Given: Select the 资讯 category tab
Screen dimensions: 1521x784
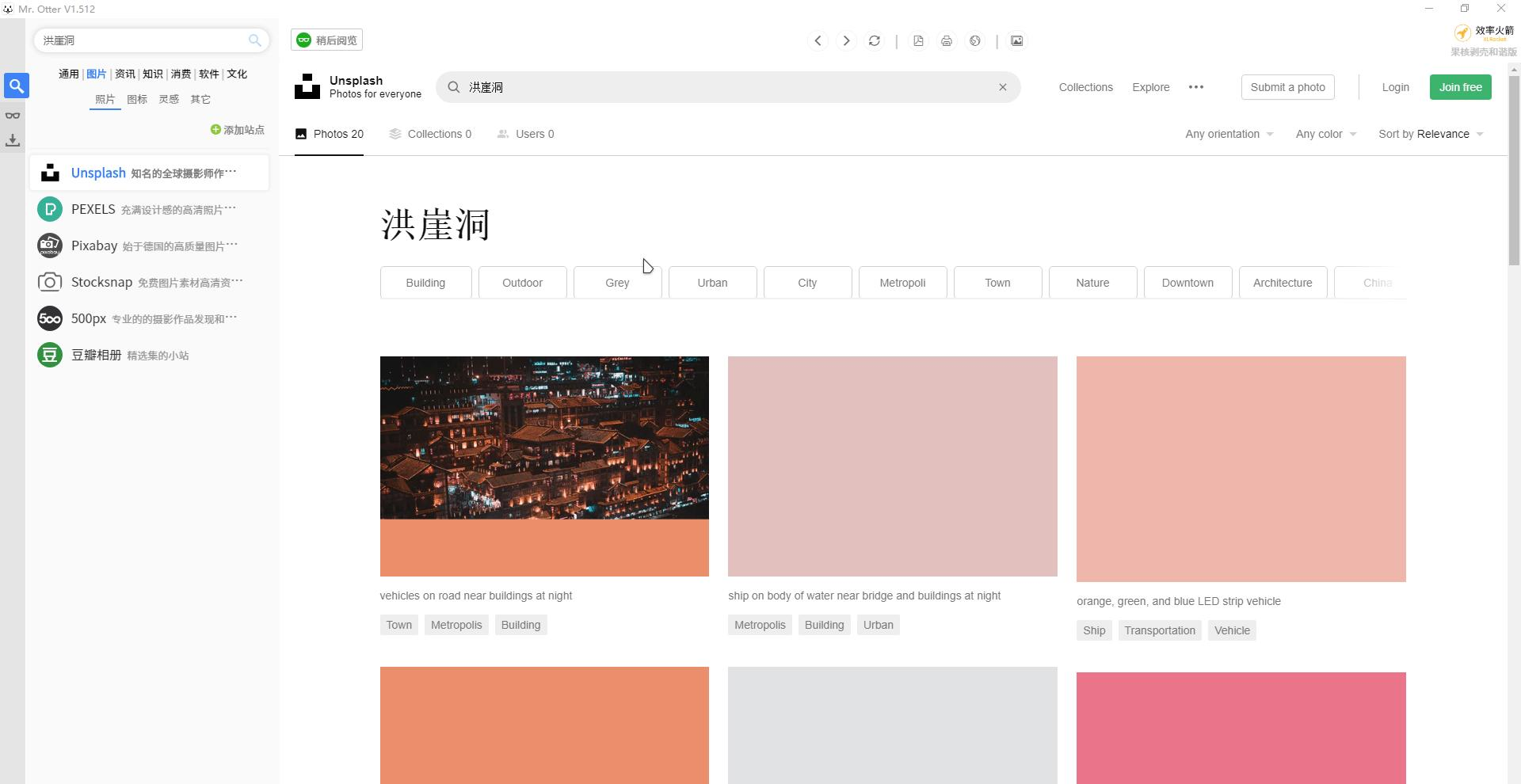Looking at the screenshot, I should pyautogui.click(x=124, y=74).
